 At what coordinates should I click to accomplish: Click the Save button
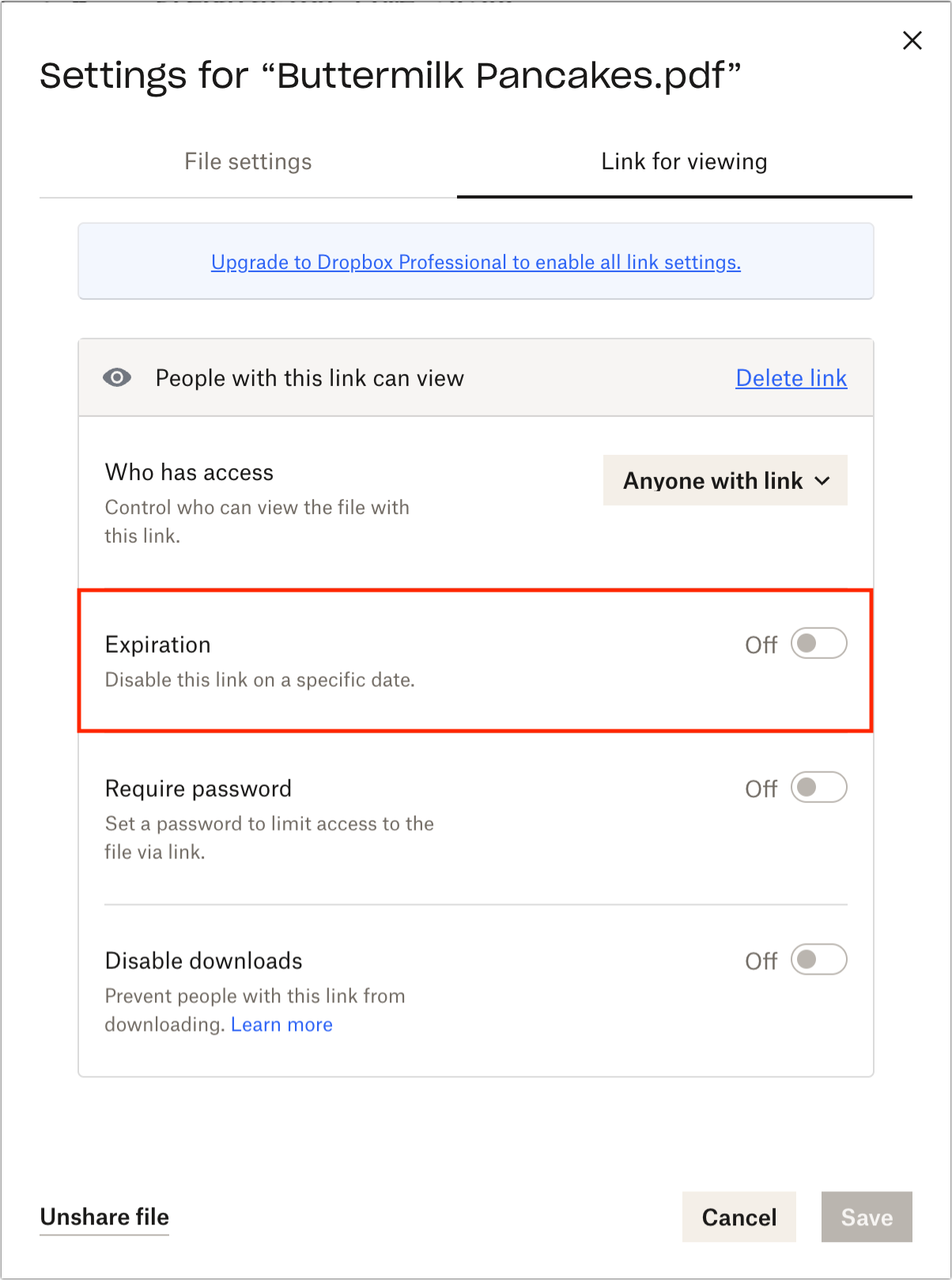point(867,1217)
